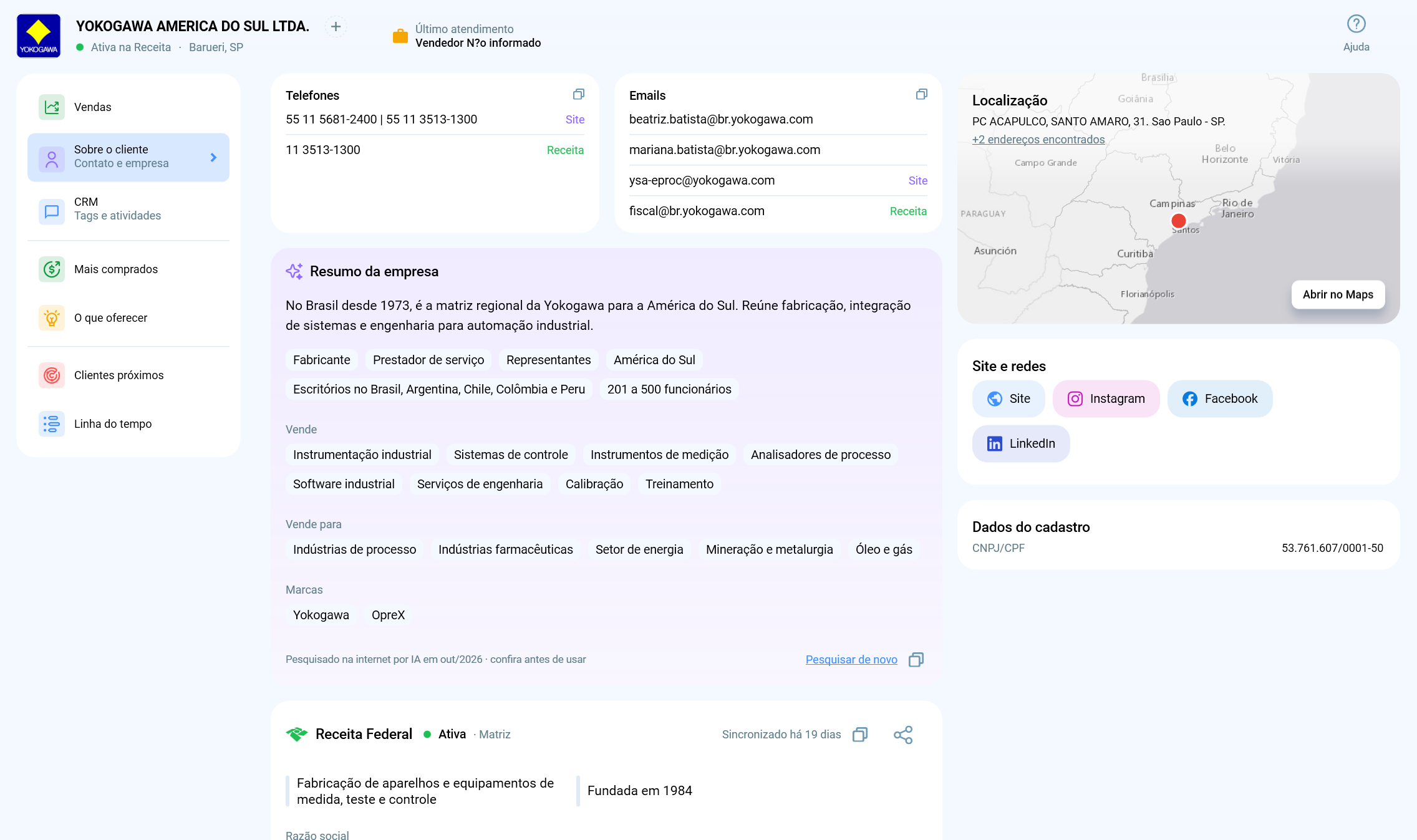
Task: Open the Facebook page button
Action: pyautogui.click(x=1220, y=399)
